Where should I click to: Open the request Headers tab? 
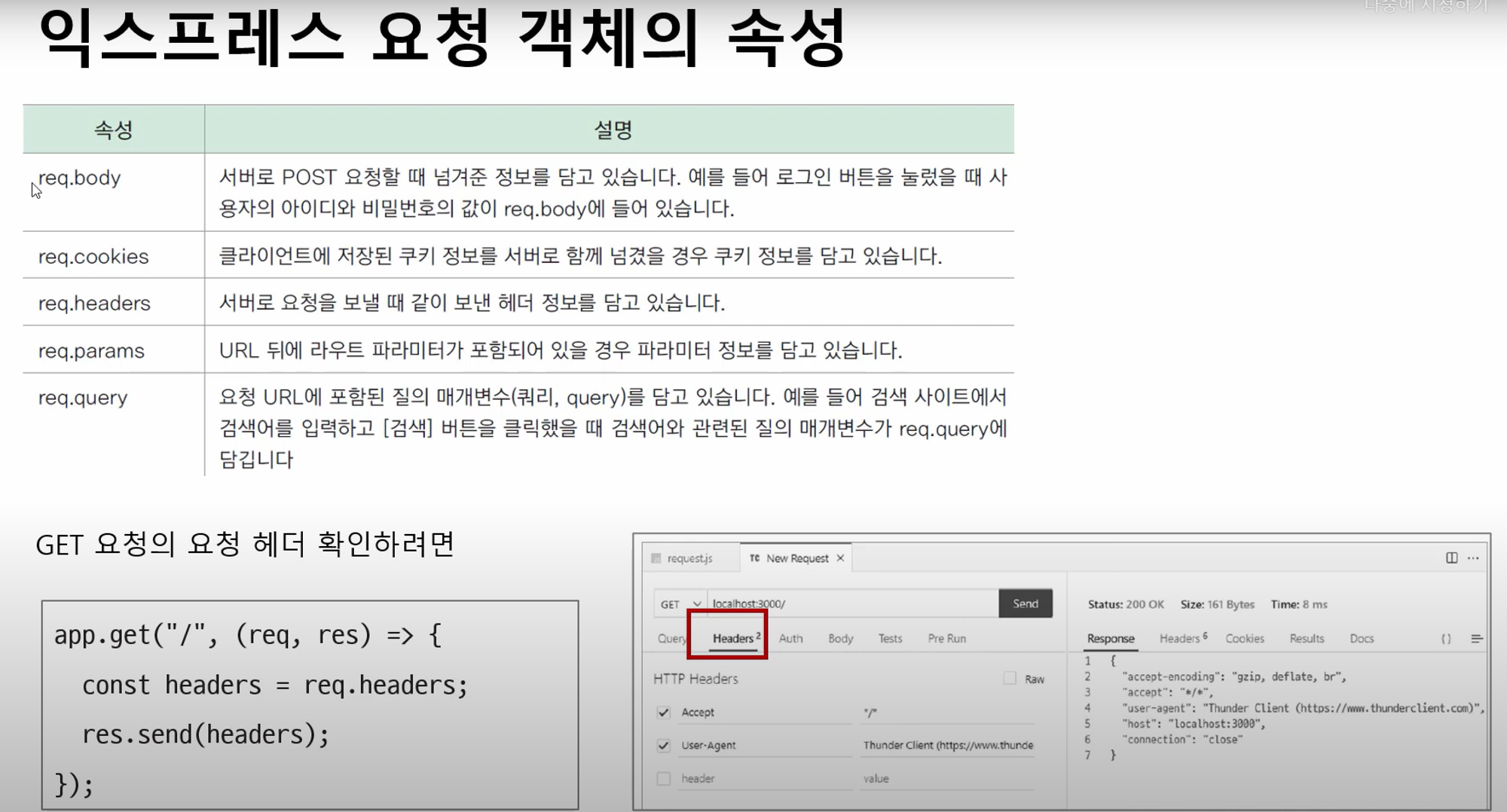735,638
